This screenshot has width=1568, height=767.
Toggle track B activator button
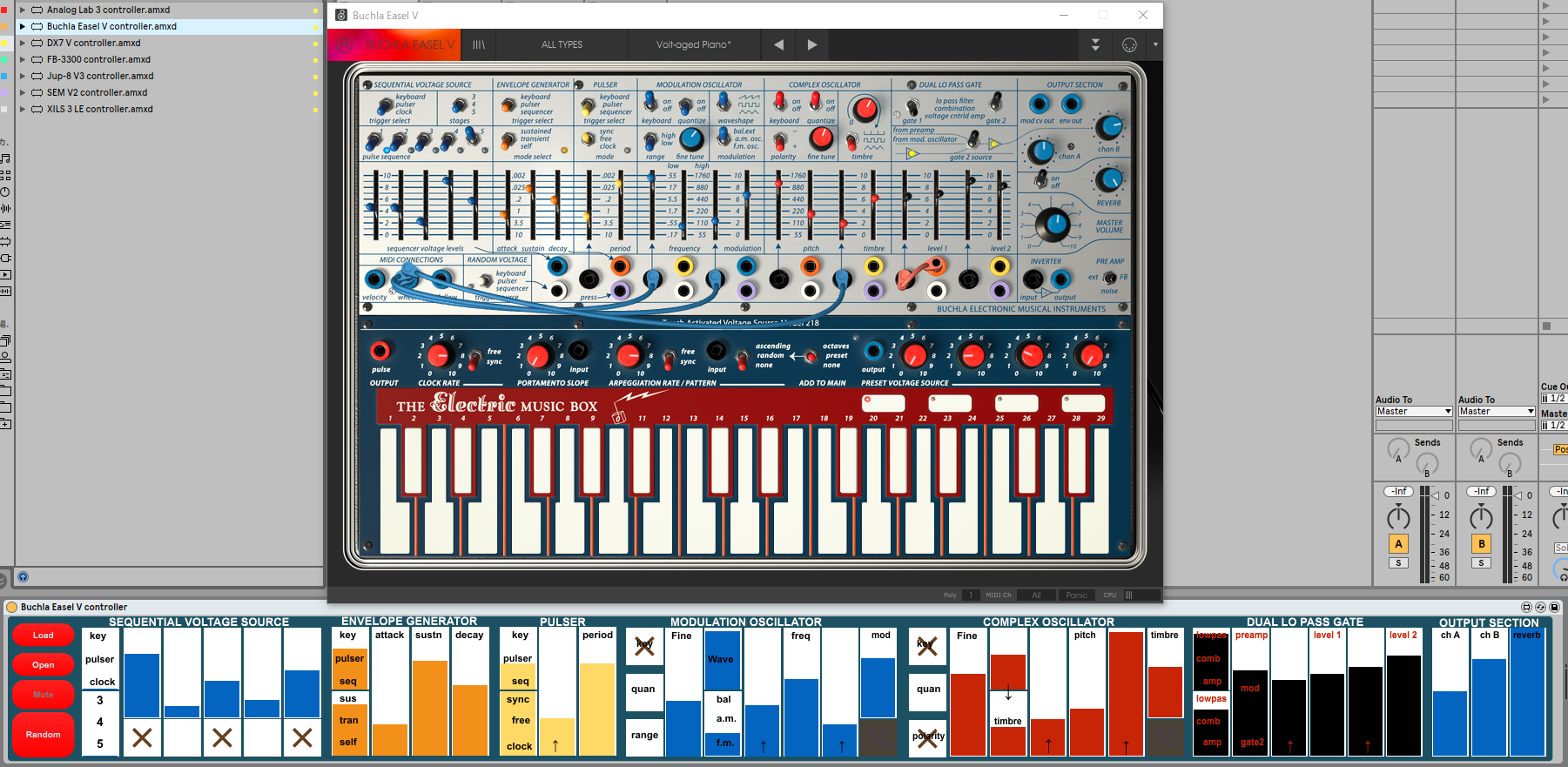[x=1481, y=544]
